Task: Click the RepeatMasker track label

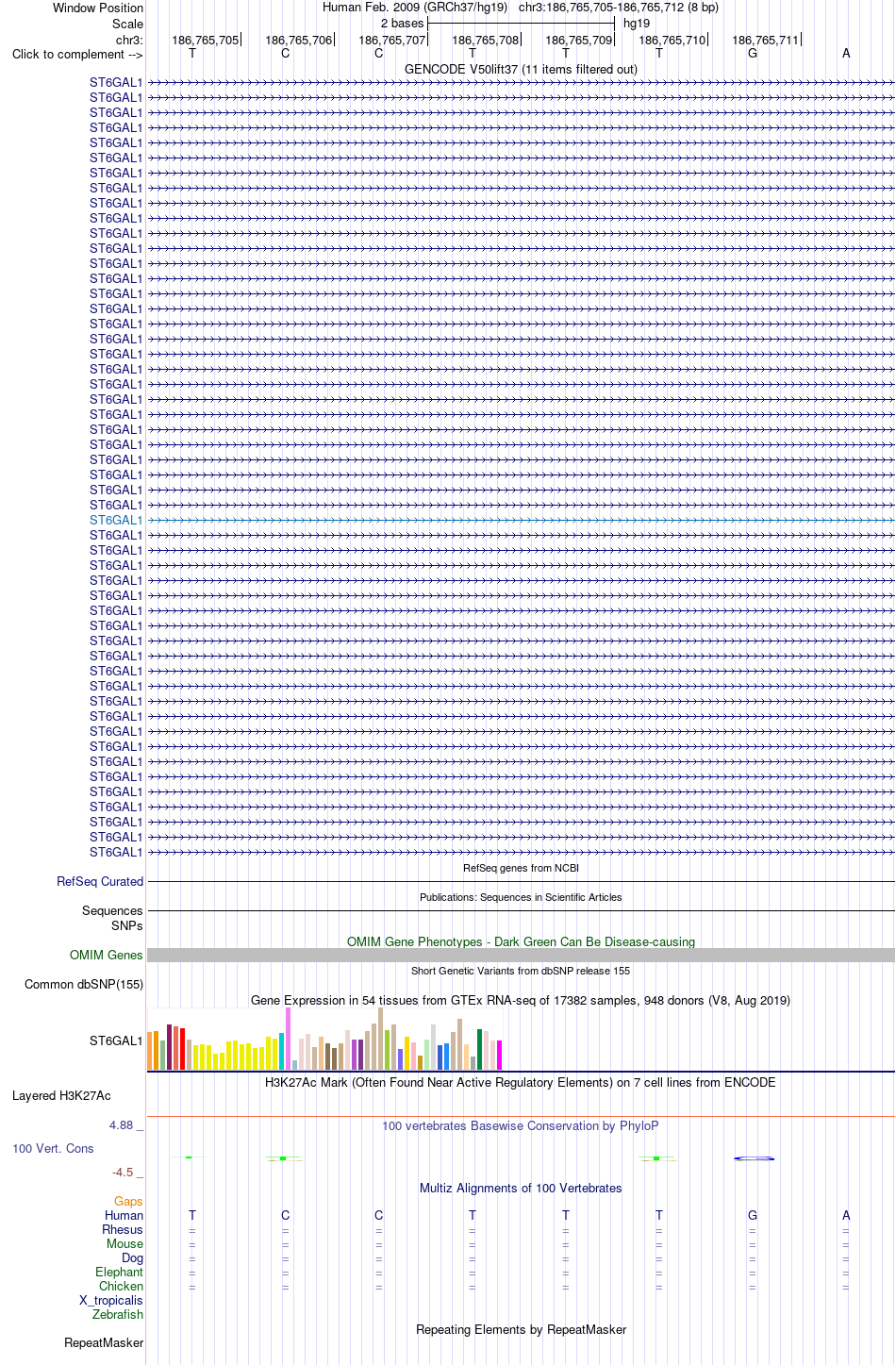Action: [x=104, y=1343]
